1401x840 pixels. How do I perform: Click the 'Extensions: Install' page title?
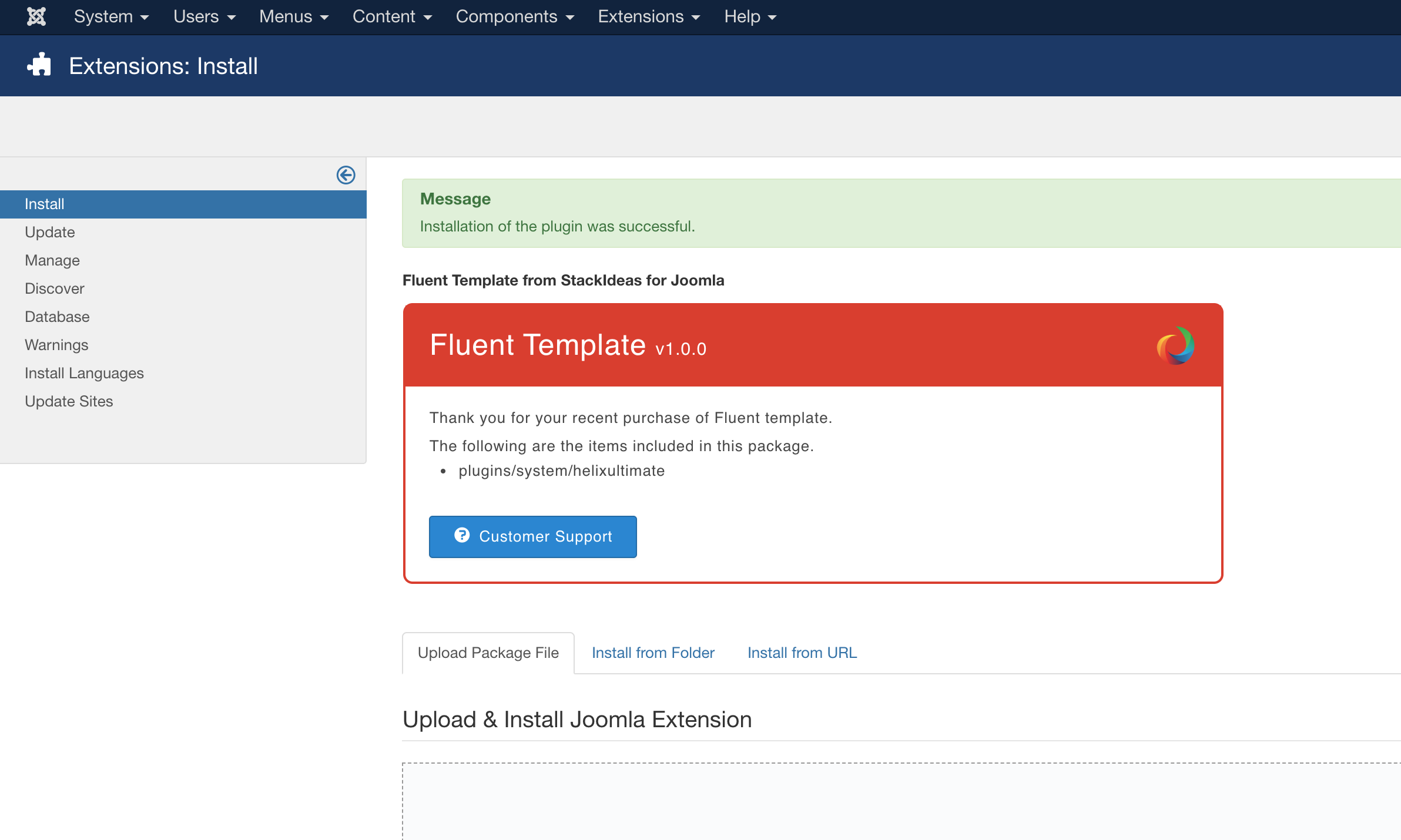pos(163,66)
